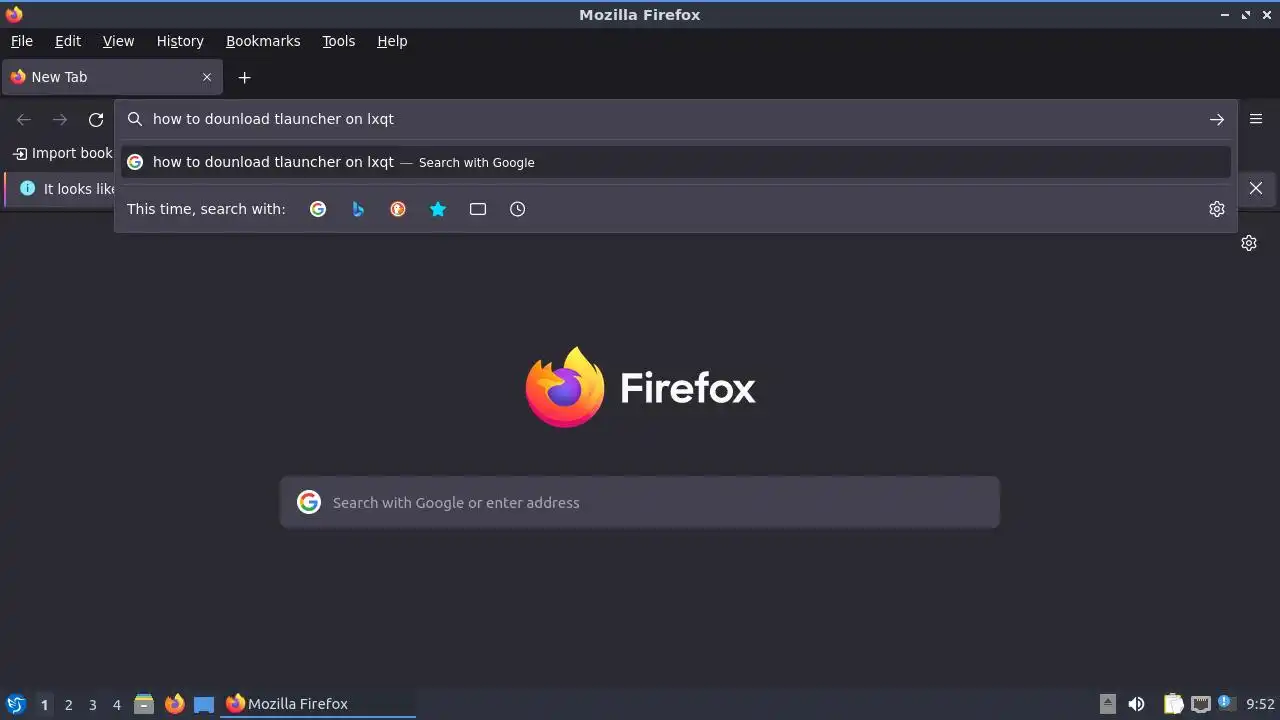Search this time with Bing icon
The height and width of the screenshot is (720, 1280).
pos(358,209)
